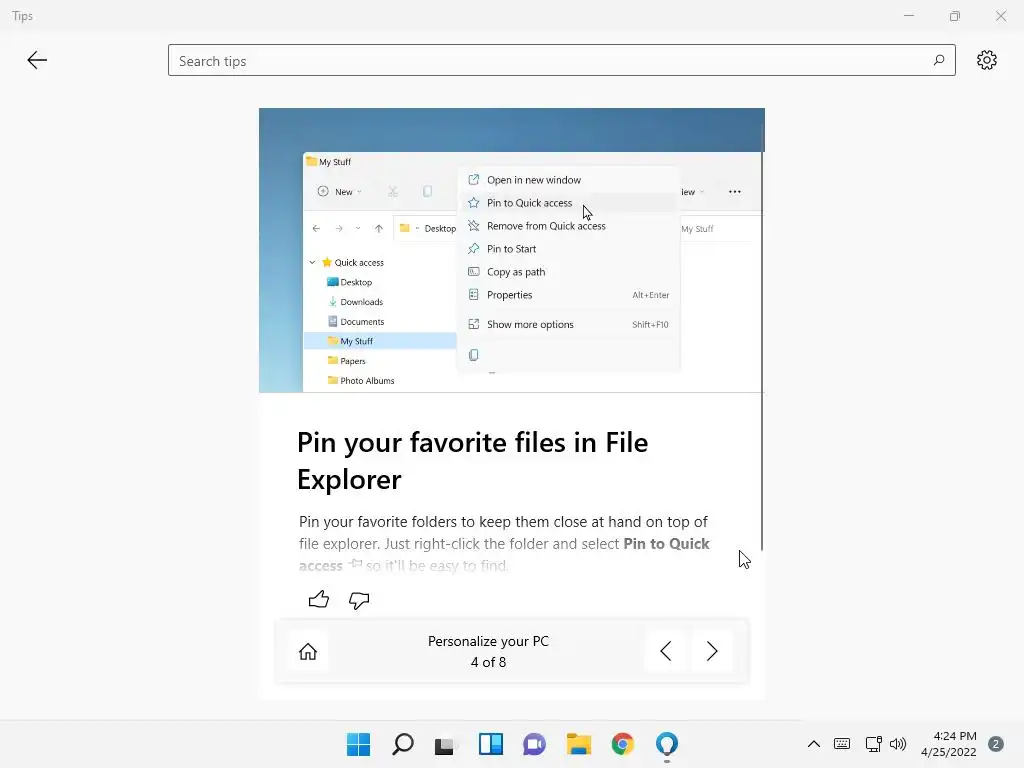
Task: Go back with the left arrow
Action: click(37, 60)
